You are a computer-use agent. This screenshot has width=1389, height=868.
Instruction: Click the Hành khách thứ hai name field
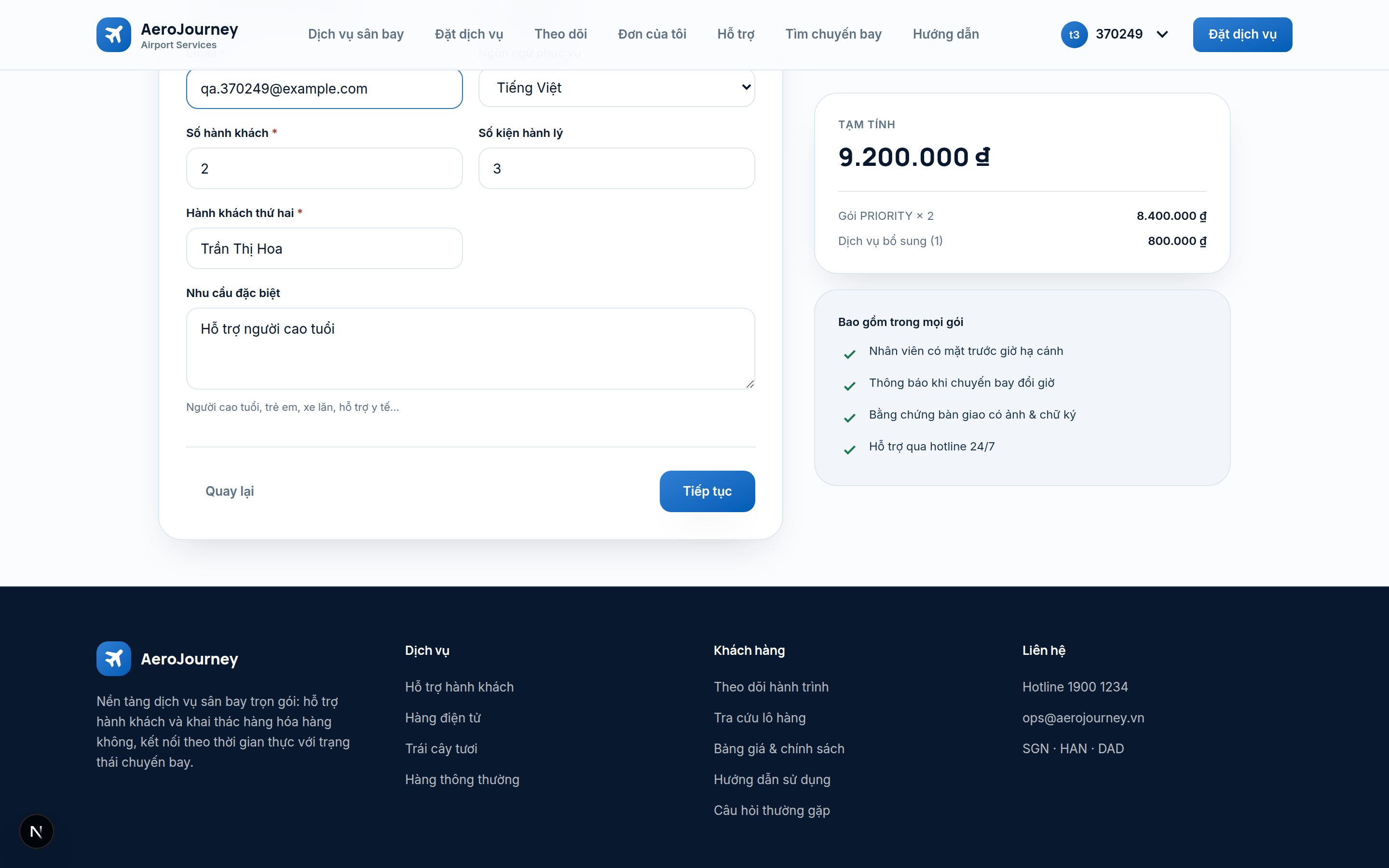tap(324, 248)
